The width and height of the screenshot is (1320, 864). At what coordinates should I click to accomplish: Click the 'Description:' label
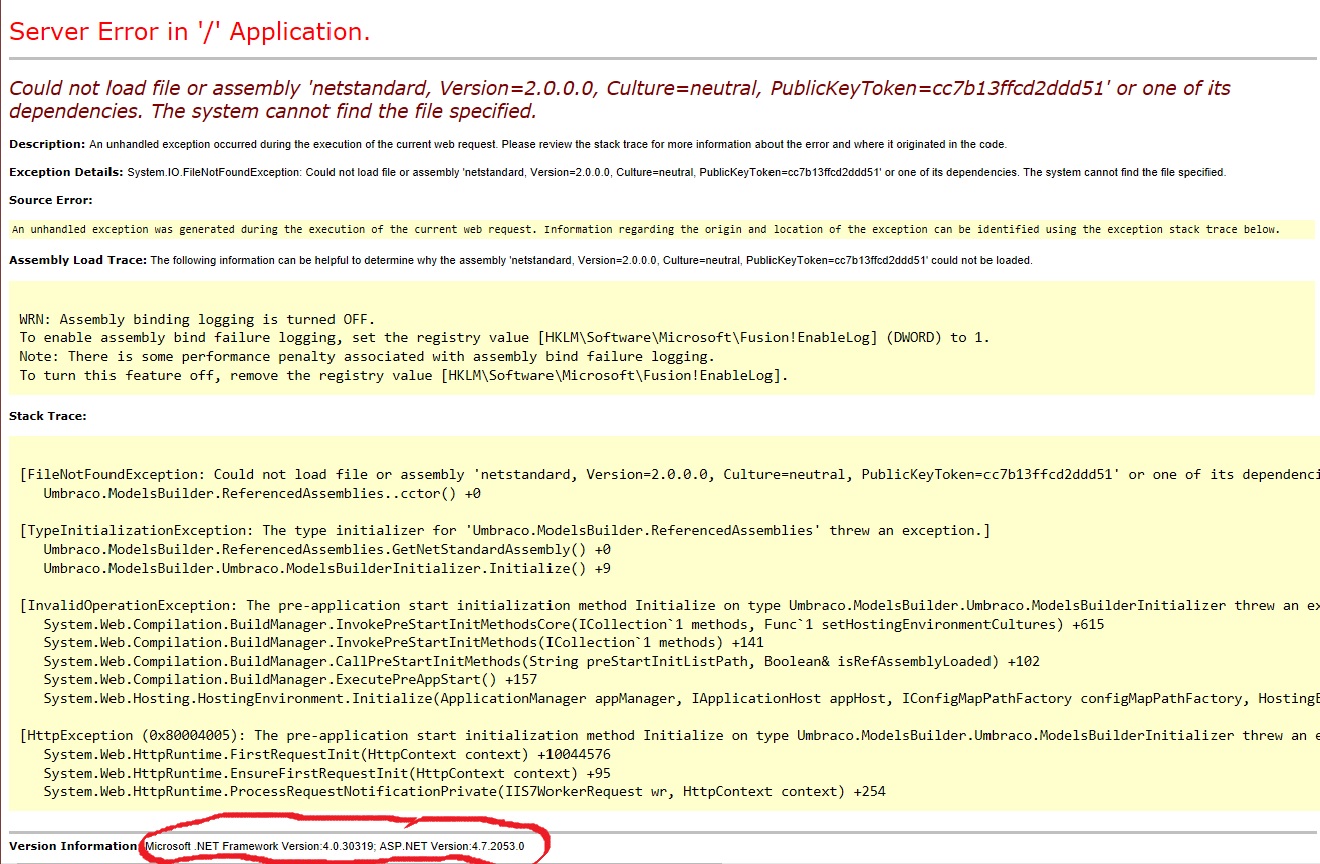click(x=44, y=143)
